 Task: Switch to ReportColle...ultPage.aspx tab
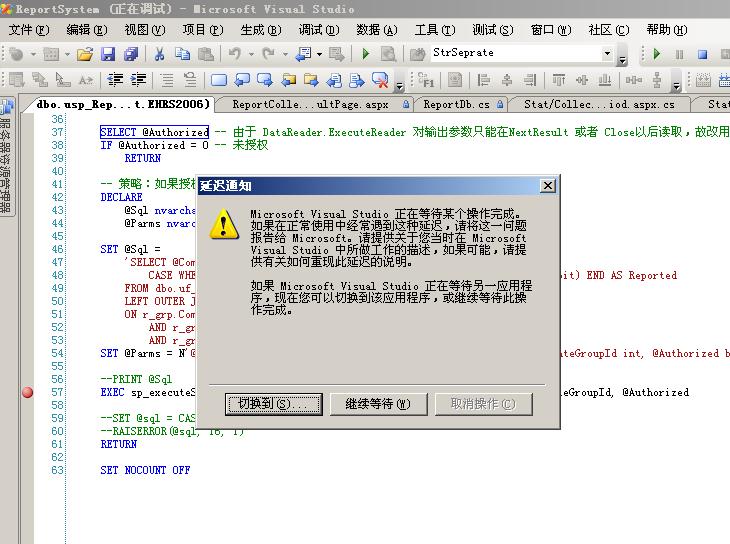(316, 104)
